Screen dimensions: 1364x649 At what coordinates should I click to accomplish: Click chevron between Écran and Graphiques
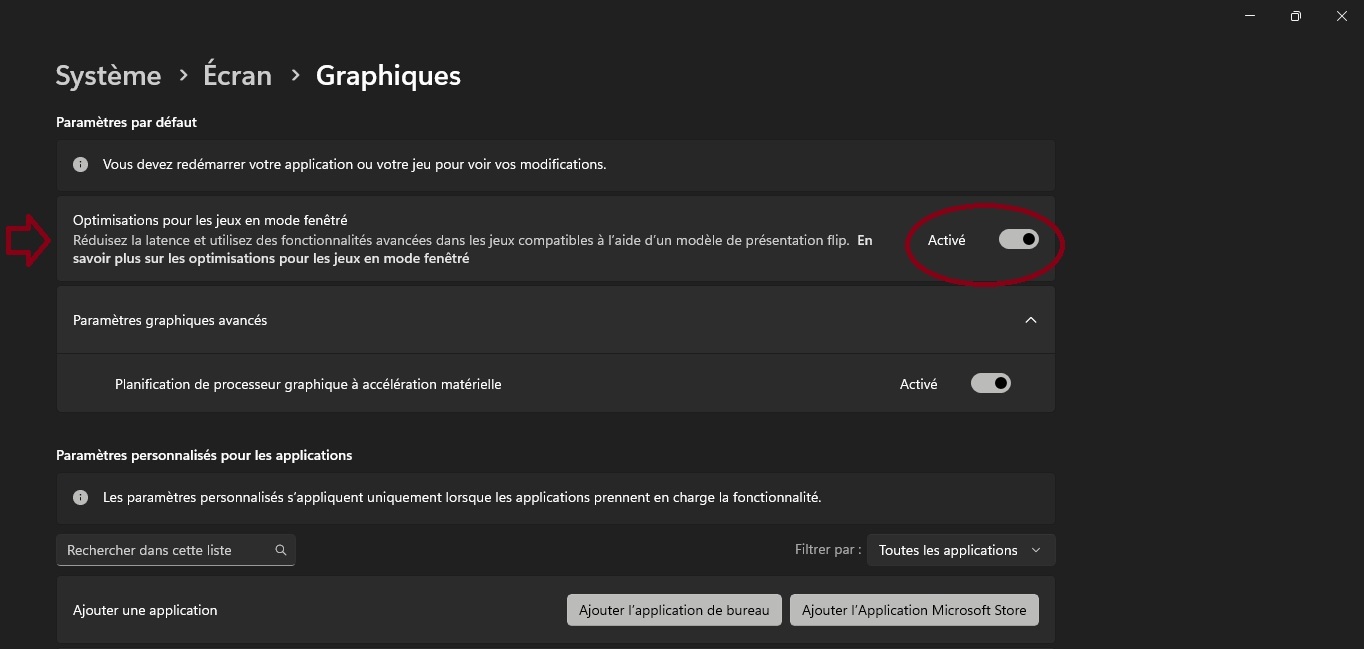pyautogui.click(x=295, y=75)
